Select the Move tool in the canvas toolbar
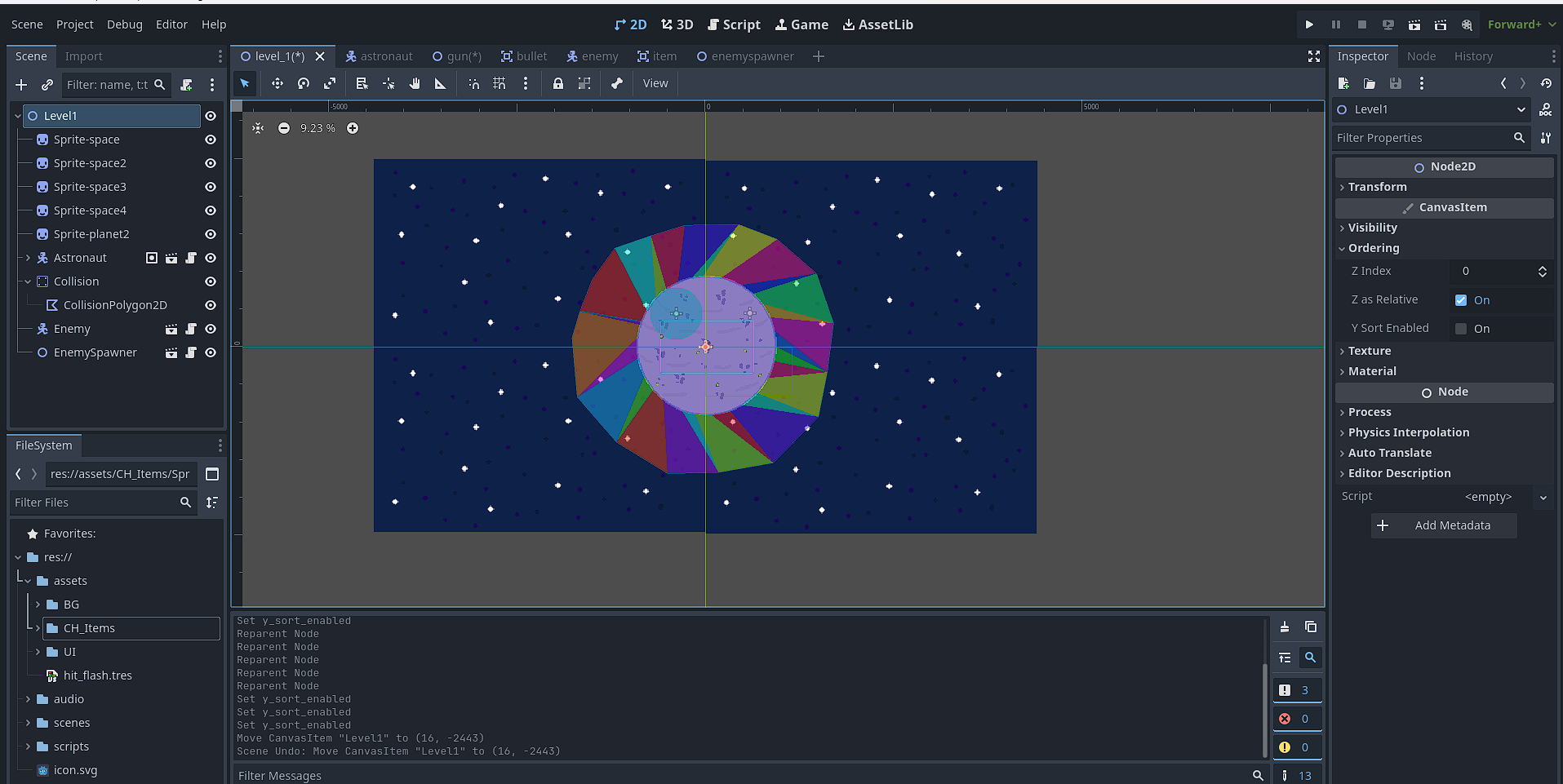 277,83
